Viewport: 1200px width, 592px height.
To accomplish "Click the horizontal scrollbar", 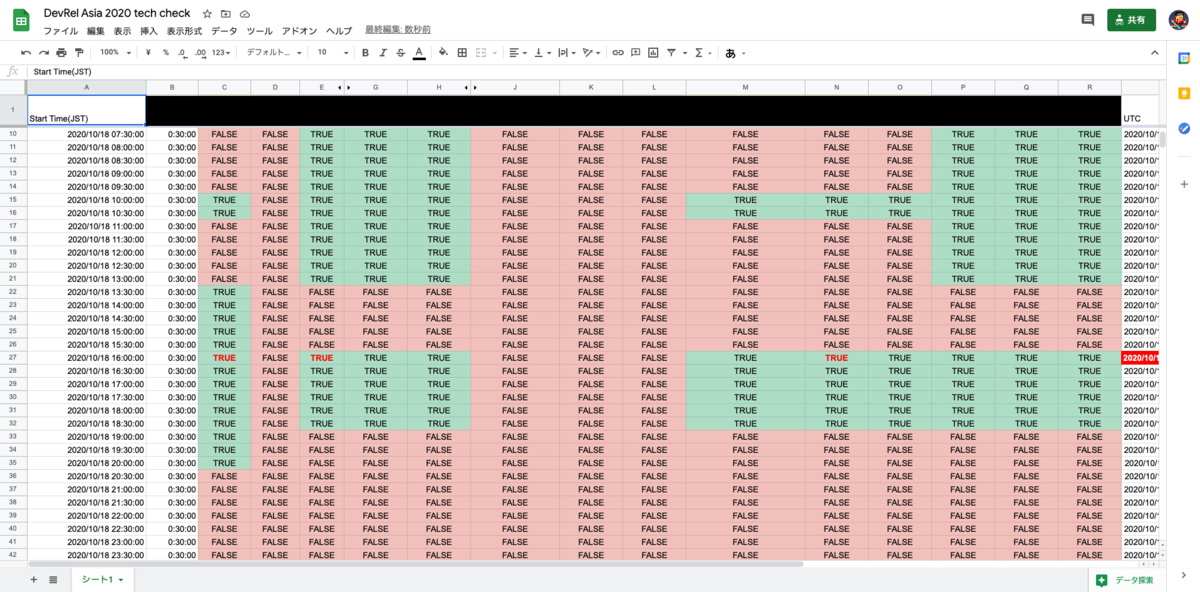I will click(x=415, y=564).
